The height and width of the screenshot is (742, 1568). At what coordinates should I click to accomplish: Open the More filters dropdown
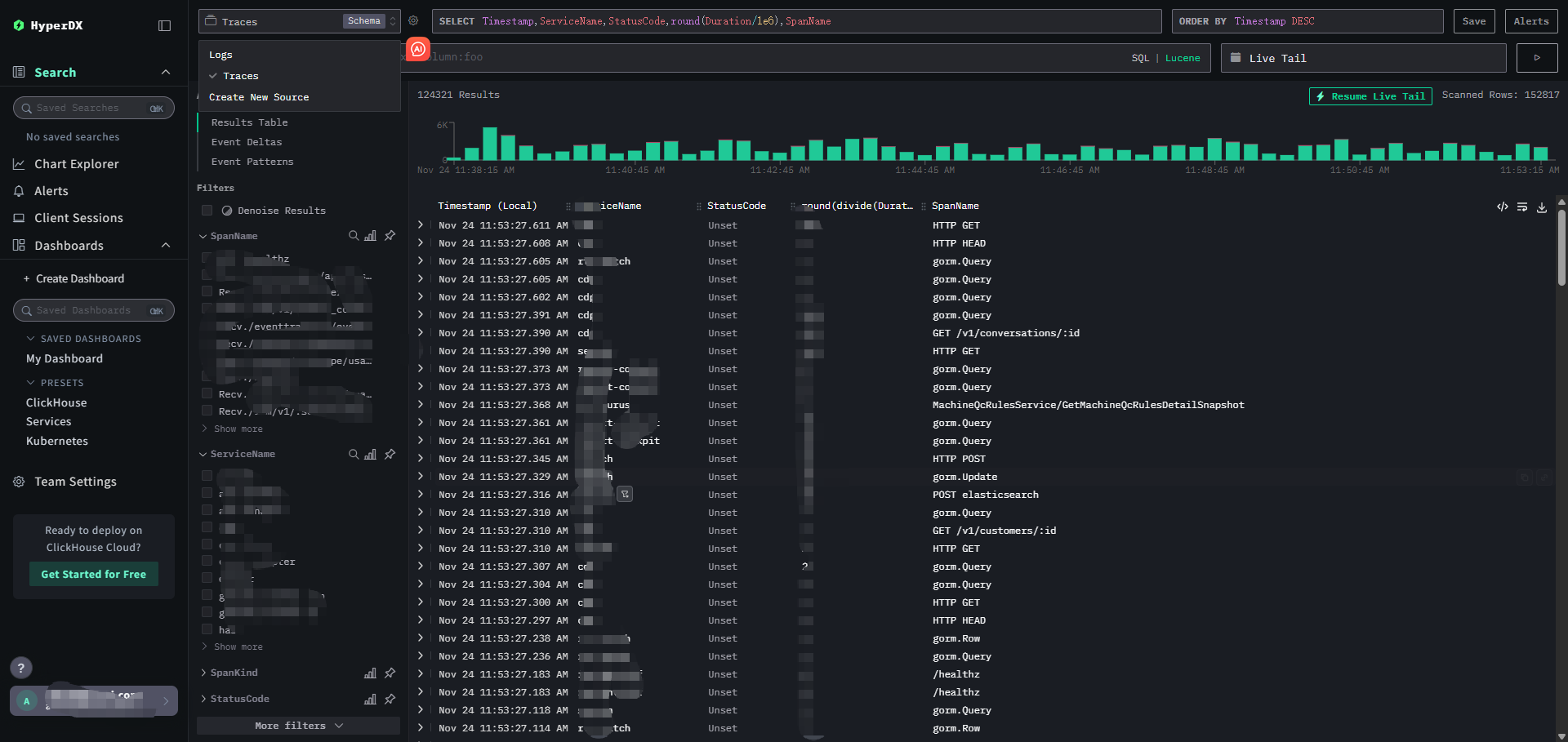tap(298, 726)
